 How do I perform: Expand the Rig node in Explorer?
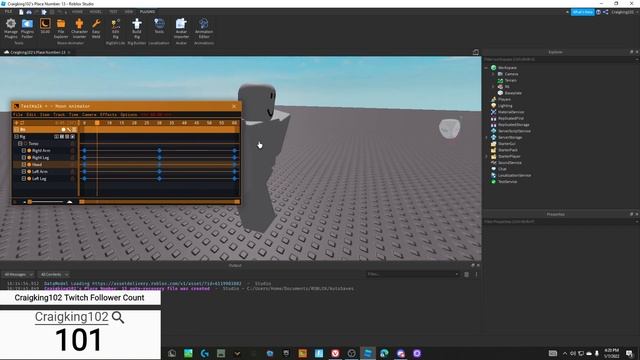point(493,87)
